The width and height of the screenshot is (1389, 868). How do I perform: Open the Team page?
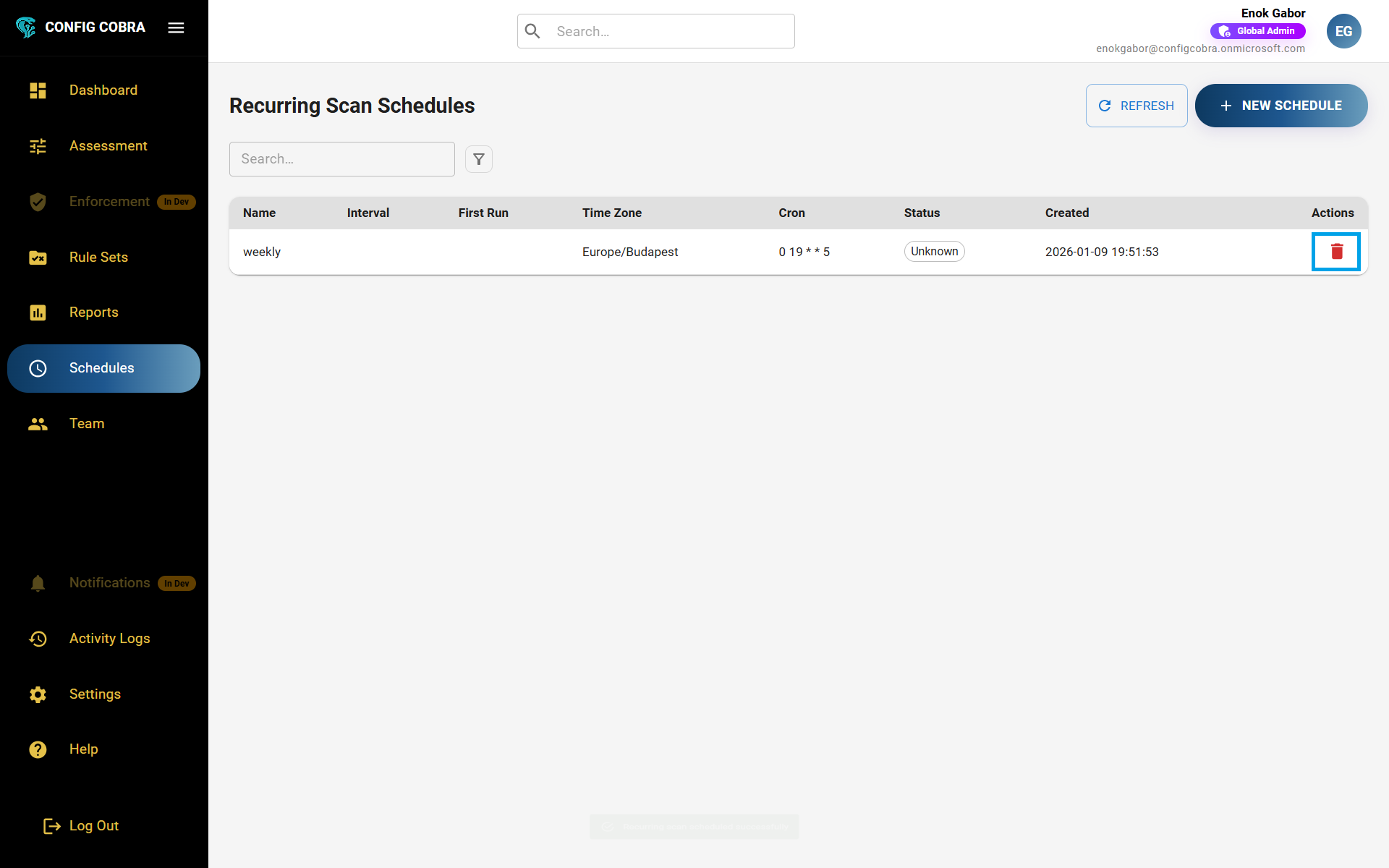tap(87, 423)
